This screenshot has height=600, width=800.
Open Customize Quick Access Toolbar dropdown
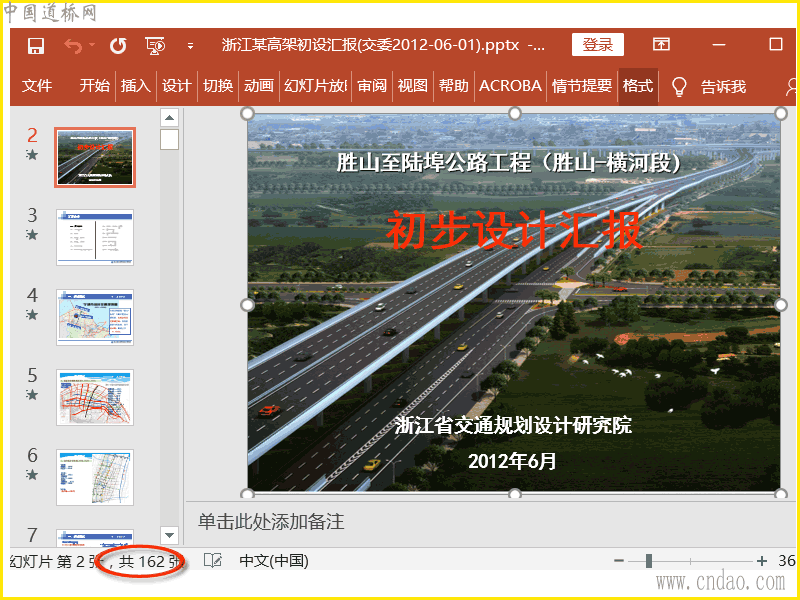(x=190, y=46)
